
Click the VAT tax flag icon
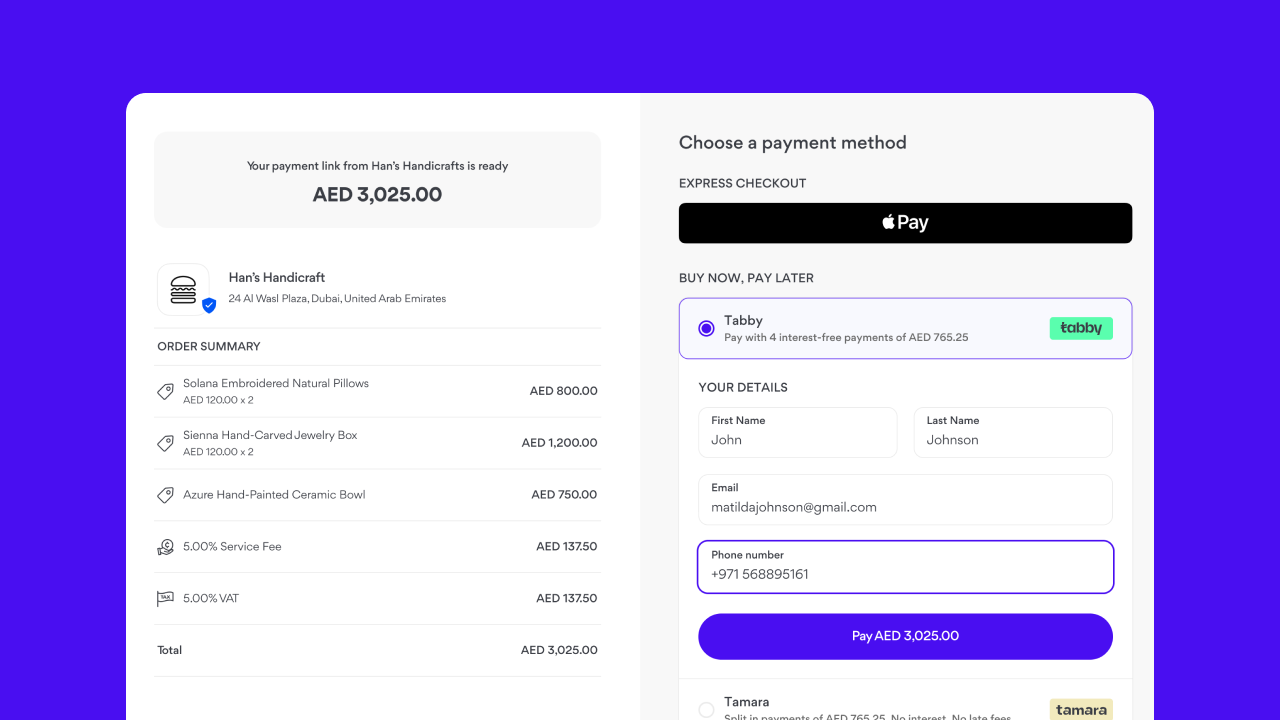[x=166, y=599]
